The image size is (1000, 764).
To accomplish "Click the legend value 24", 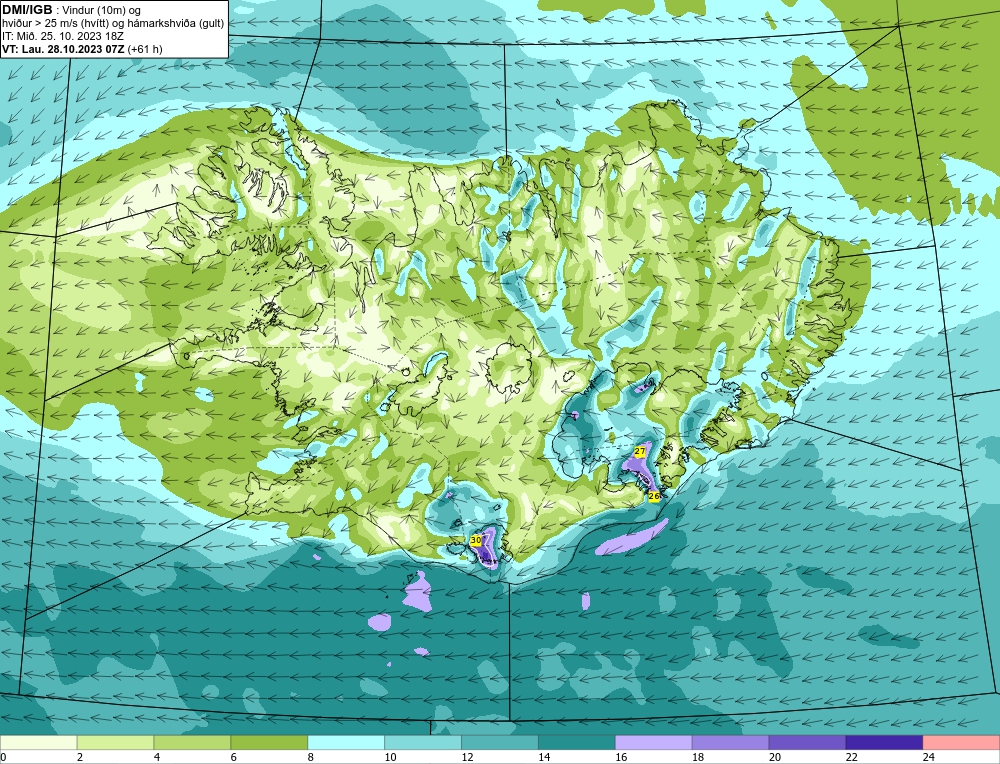I will coord(928,757).
